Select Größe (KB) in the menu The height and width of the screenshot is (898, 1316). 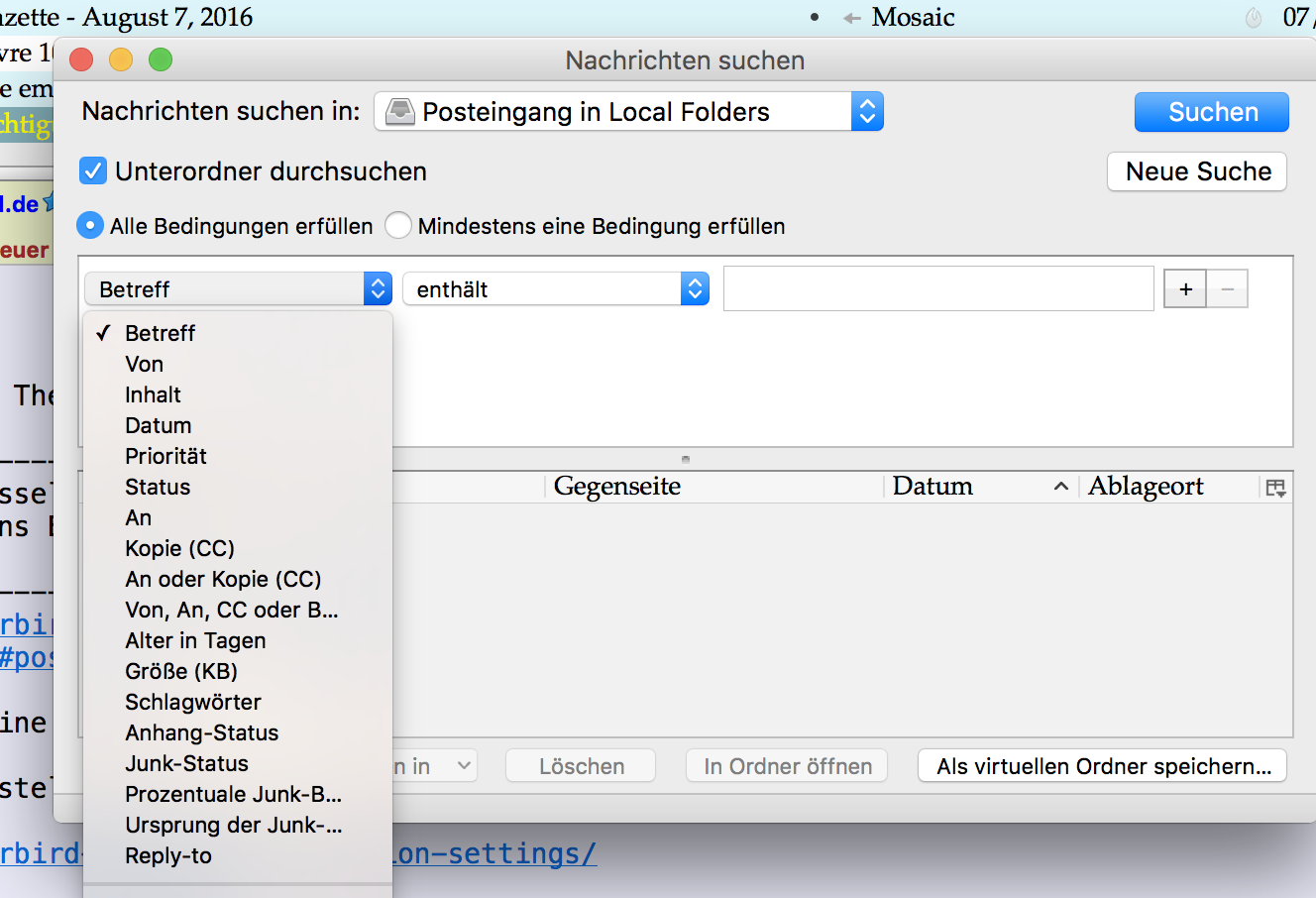pos(238,671)
